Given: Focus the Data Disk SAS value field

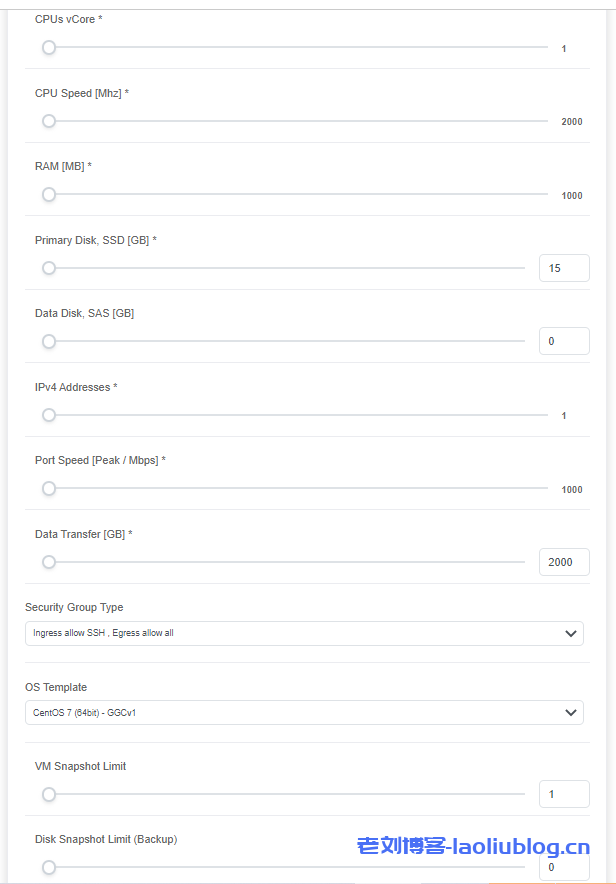Looking at the screenshot, I should (564, 341).
